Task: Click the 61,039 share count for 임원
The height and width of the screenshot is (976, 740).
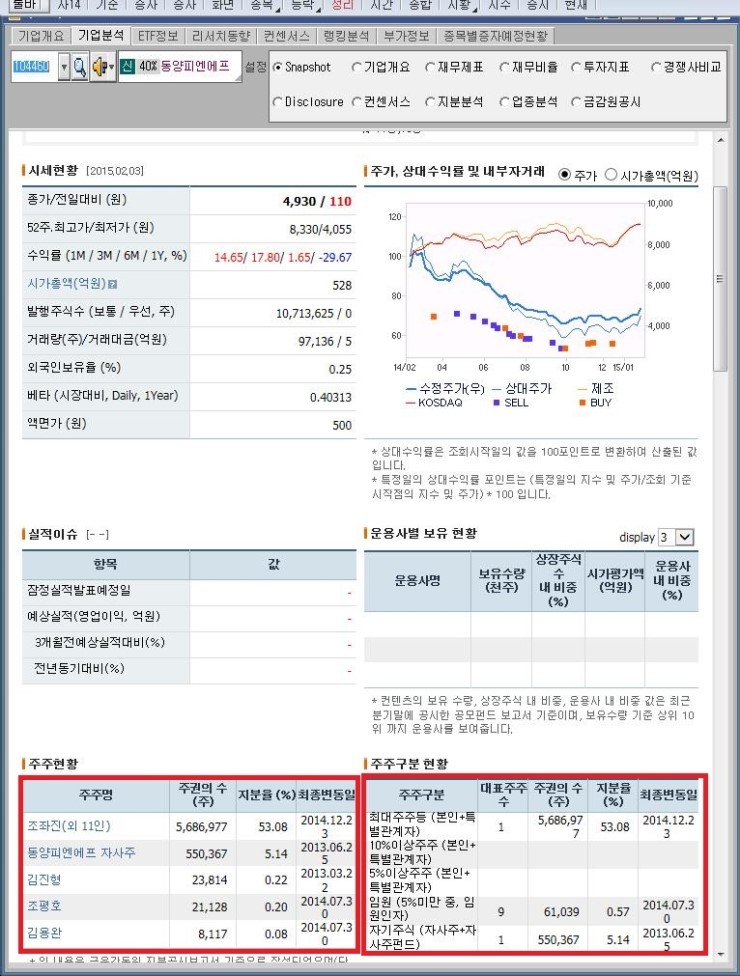Action: (x=561, y=912)
